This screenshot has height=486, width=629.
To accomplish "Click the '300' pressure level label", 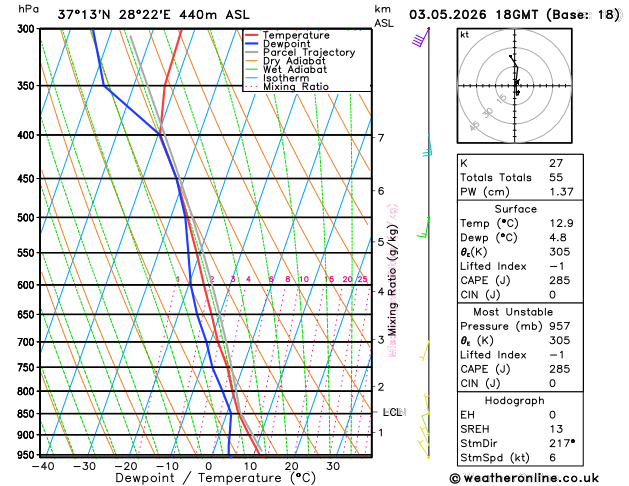I will coord(28,29).
